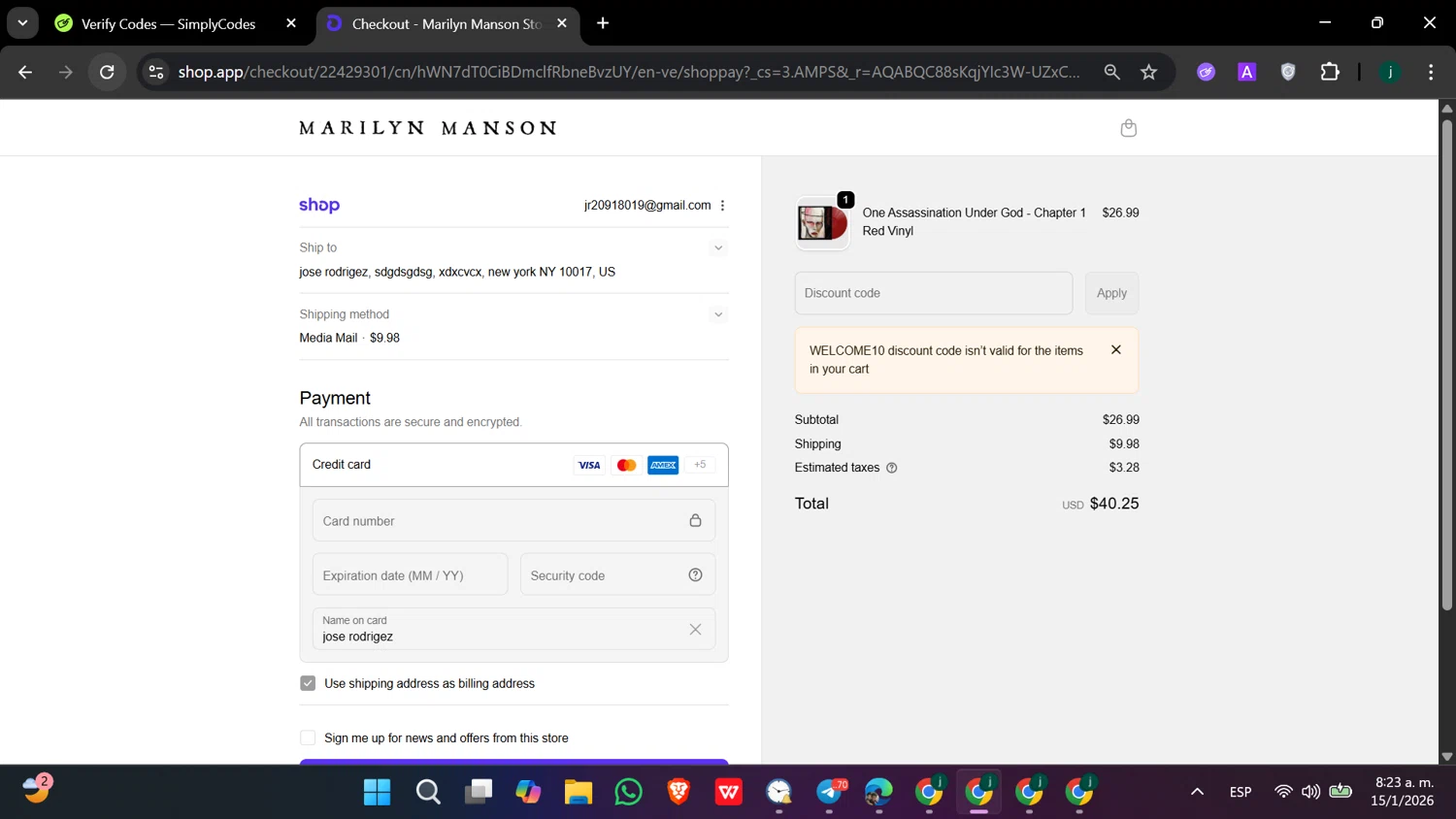Image resolution: width=1456 pixels, height=819 pixels.
Task: Open the clock and date panel
Action: (1402, 792)
